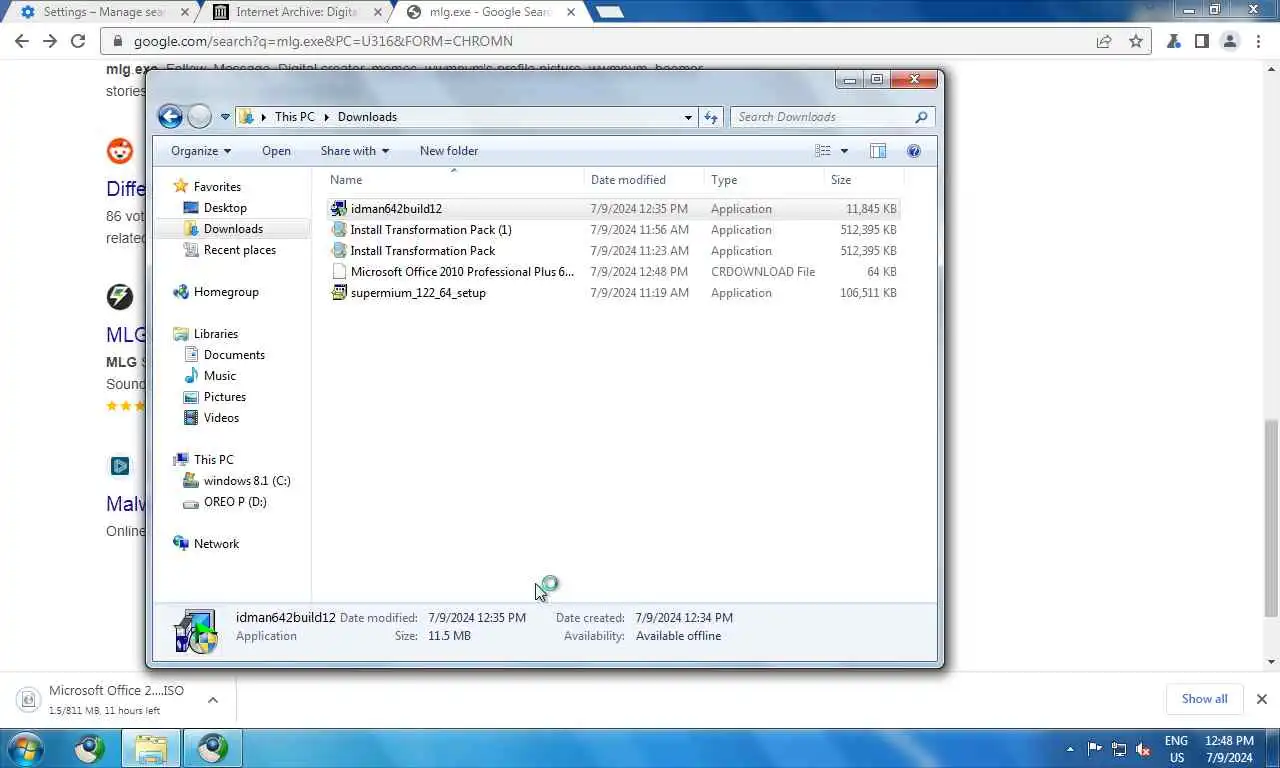1280x768 pixels.
Task: Click the Windows Start button
Action: click(26, 748)
